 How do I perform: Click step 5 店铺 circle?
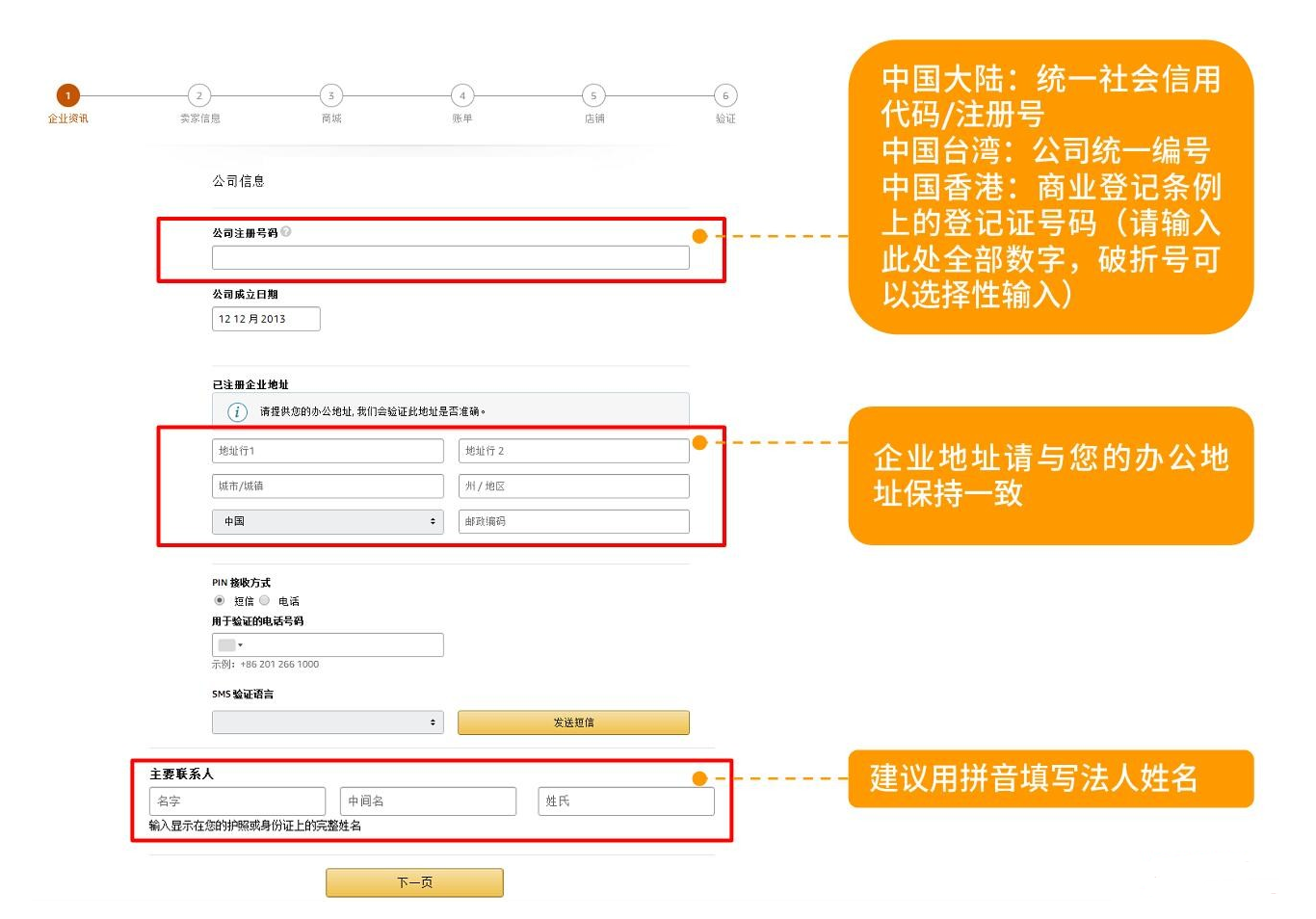pos(593,95)
